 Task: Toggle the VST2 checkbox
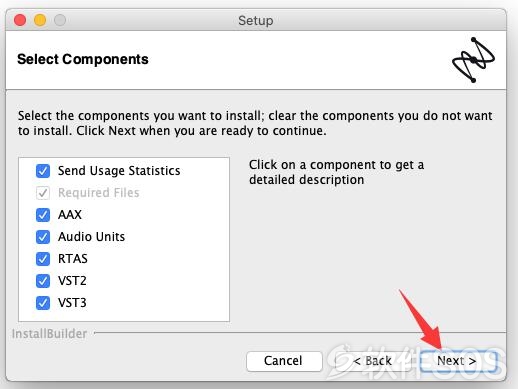(43, 281)
